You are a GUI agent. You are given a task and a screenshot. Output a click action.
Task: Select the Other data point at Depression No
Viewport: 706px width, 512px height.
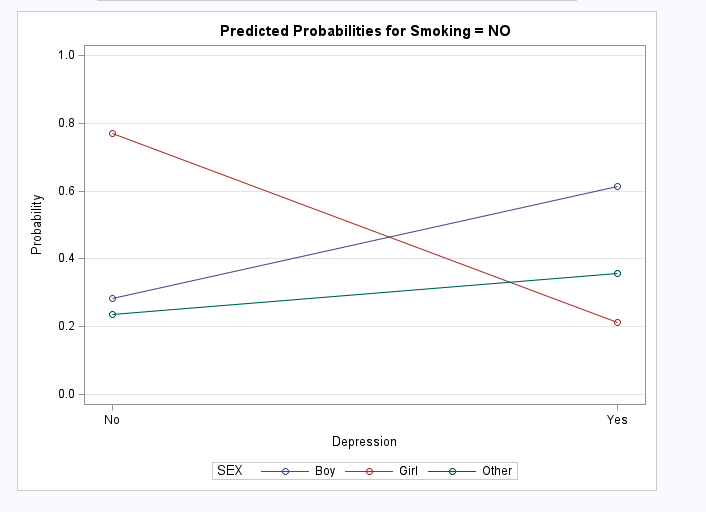(113, 314)
